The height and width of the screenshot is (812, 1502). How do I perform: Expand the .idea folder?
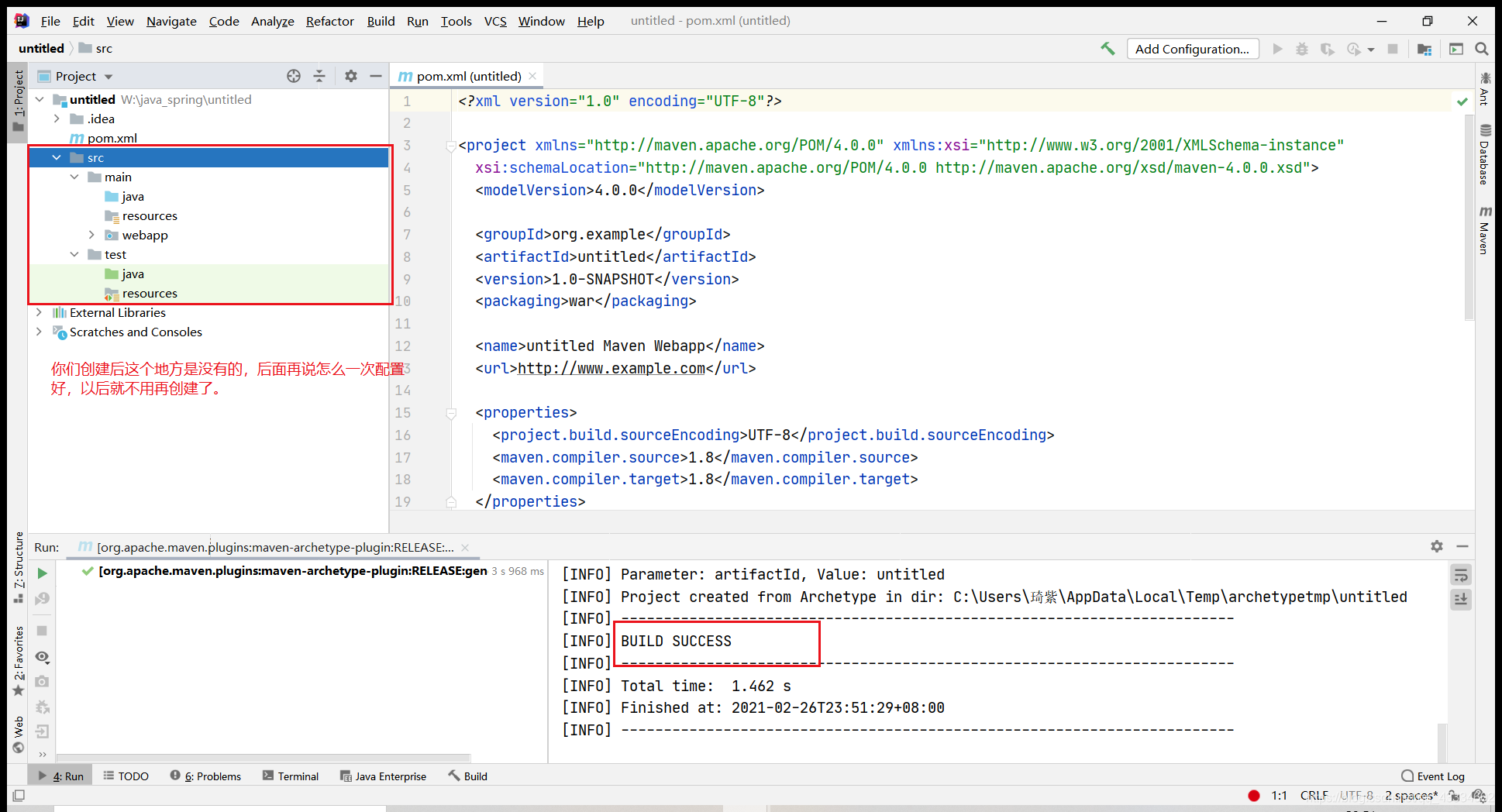click(57, 119)
